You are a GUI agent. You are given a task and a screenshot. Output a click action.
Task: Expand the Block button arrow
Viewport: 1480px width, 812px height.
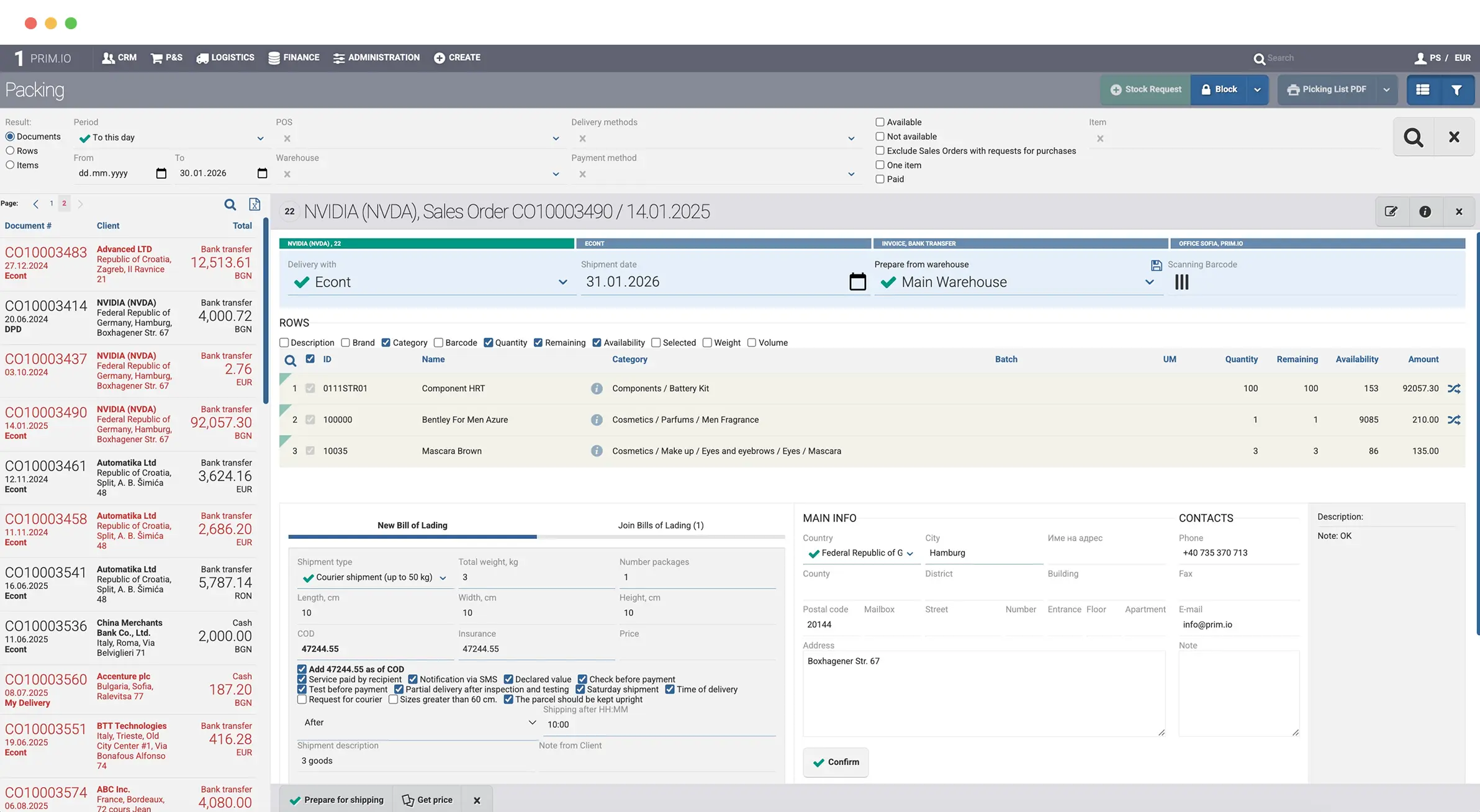pyautogui.click(x=1257, y=90)
